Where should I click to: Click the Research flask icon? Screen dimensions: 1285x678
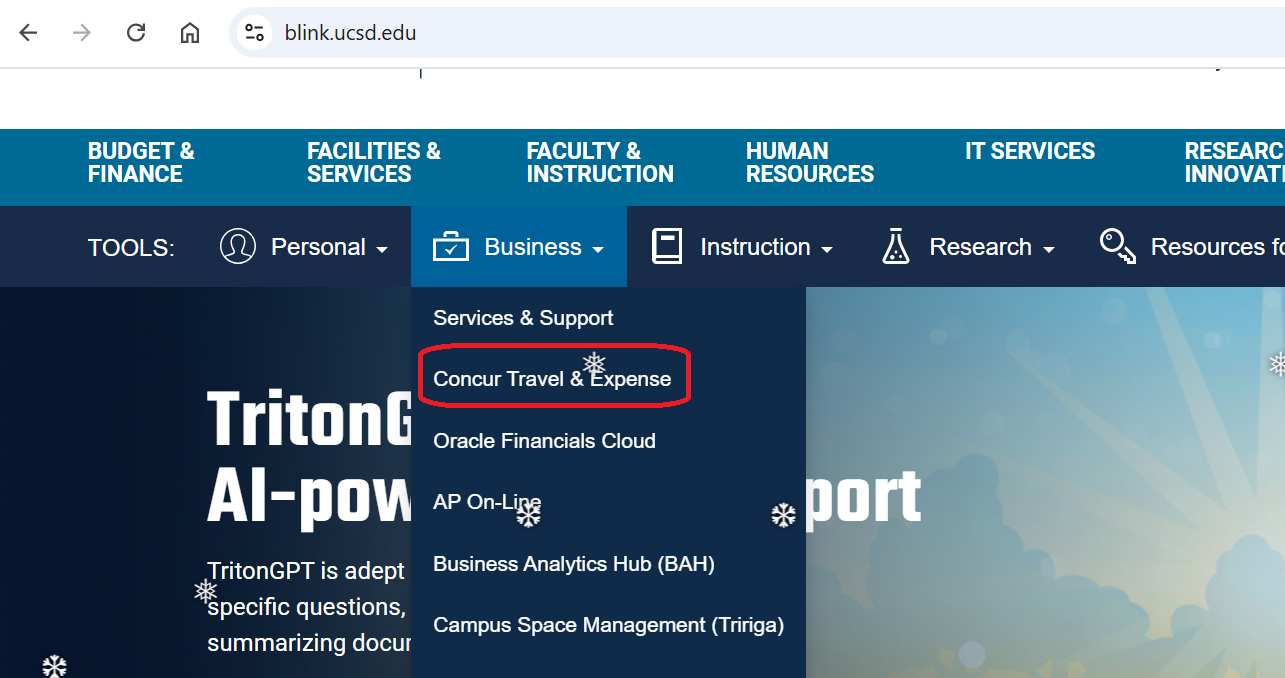(x=896, y=246)
